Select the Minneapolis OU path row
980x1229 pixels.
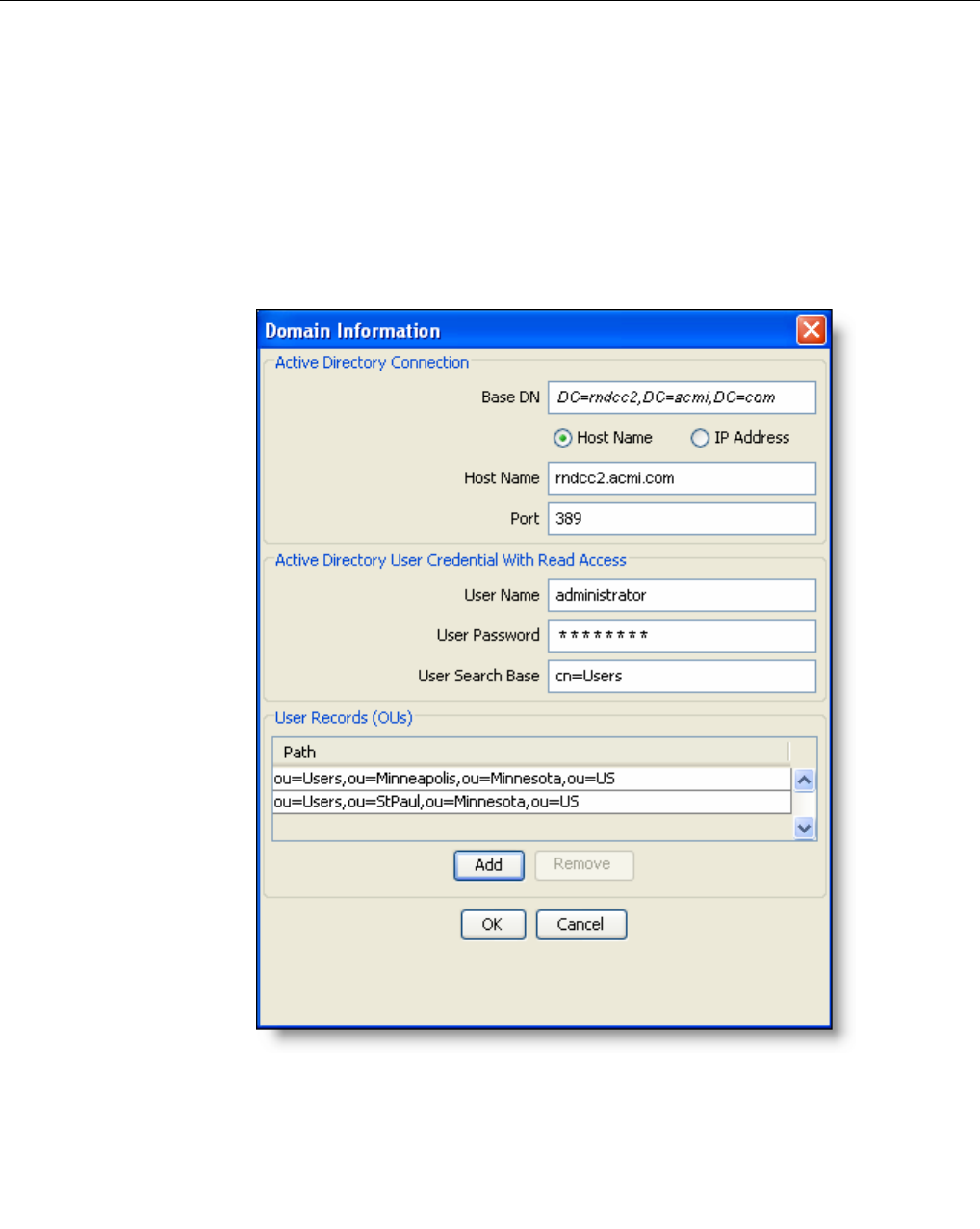(531, 779)
